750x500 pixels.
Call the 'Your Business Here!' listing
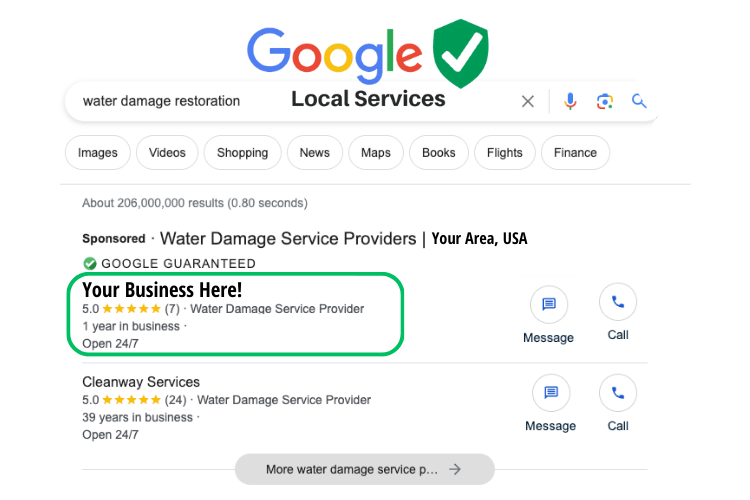(x=618, y=302)
